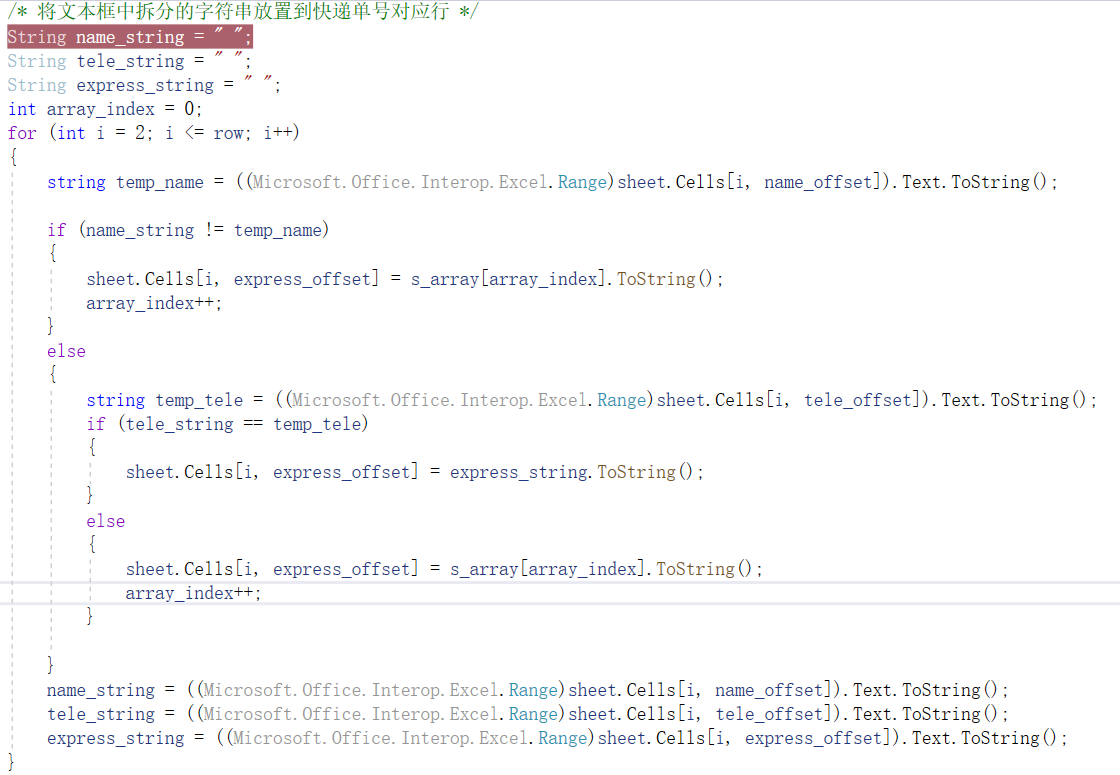This screenshot has width=1120, height=775.
Task: Click the line 'int array_index = 0;'
Action: pos(105,109)
